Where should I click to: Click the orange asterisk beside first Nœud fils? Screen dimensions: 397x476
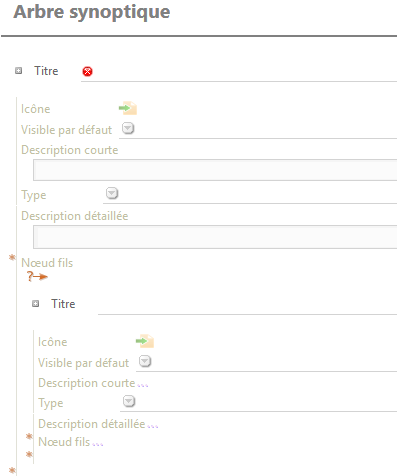12,257
